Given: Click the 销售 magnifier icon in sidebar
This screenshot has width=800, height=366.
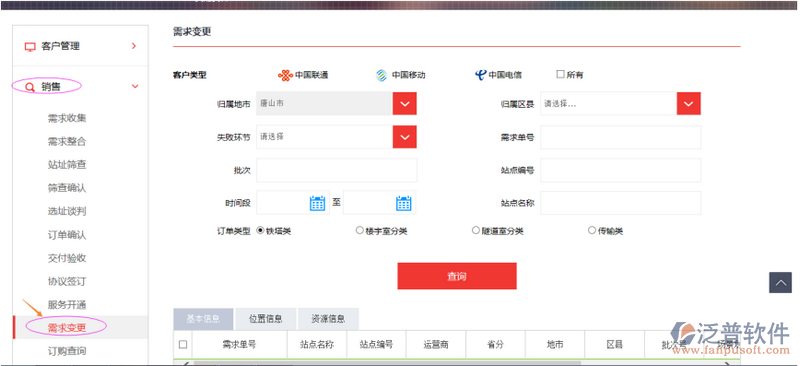Looking at the screenshot, I should 30,87.
